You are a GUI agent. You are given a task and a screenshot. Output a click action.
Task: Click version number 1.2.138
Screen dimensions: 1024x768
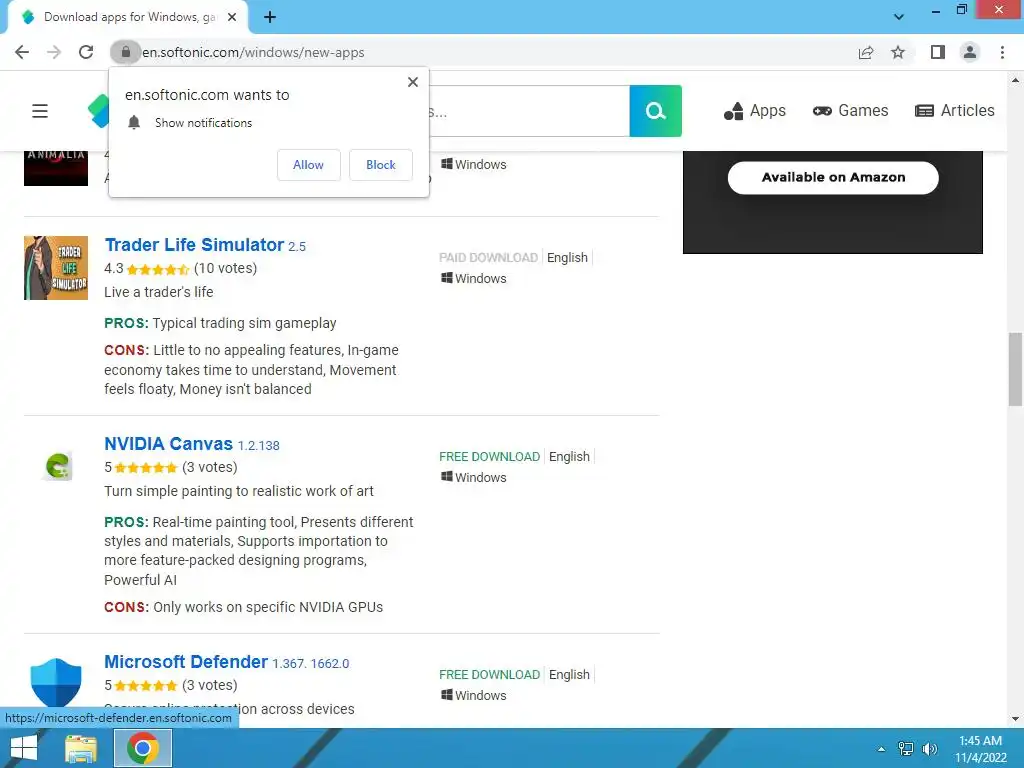pyautogui.click(x=259, y=445)
